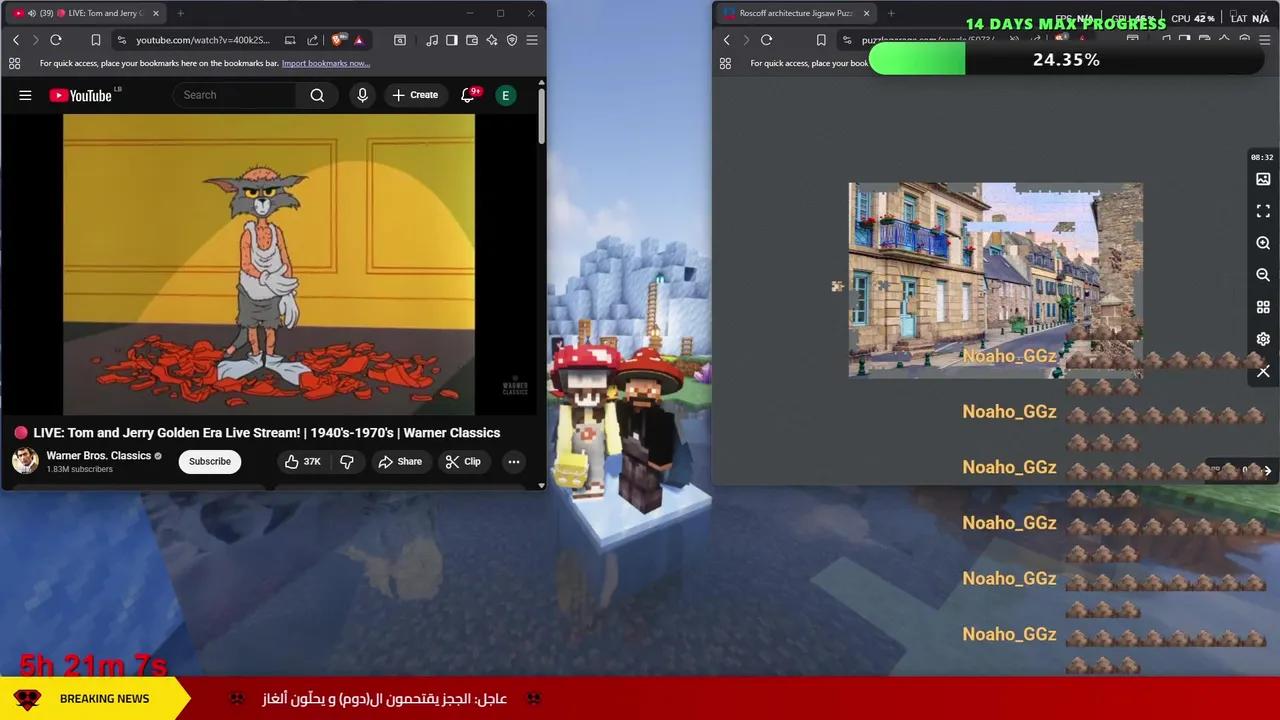Go forward in the YouTube browser window
The height and width of the screenshot is (720, 1280).
35,40
